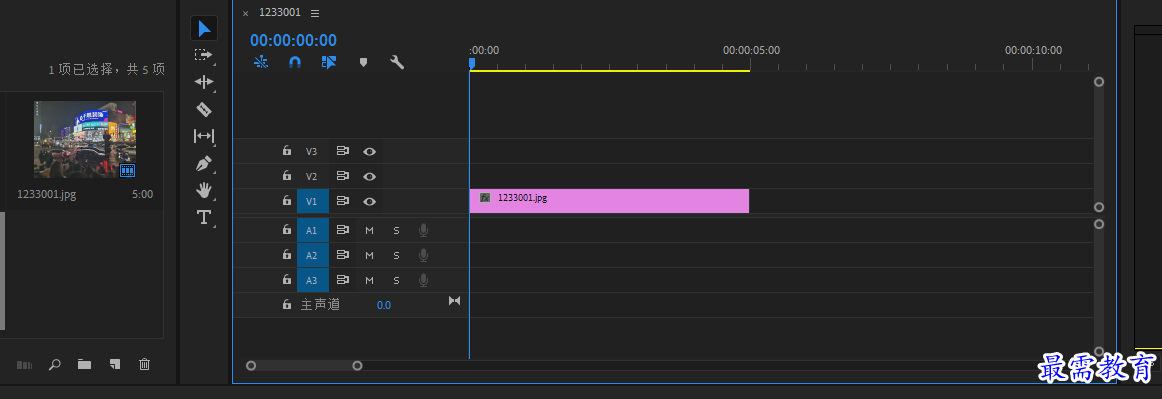
Task: Create new bin with the folder icon
Action: (84, 364)
